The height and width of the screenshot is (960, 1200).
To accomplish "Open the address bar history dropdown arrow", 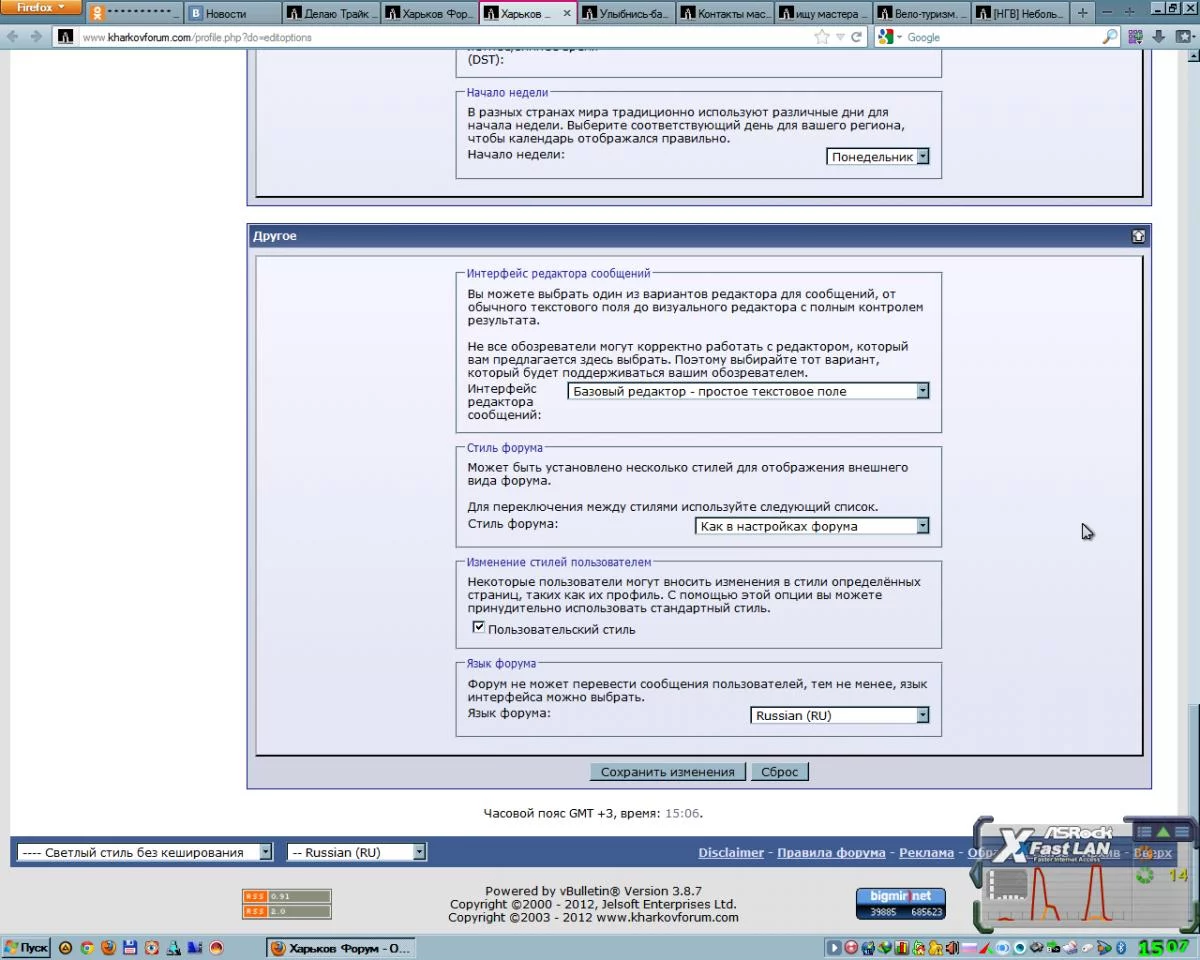I will (x=840, y=37).
